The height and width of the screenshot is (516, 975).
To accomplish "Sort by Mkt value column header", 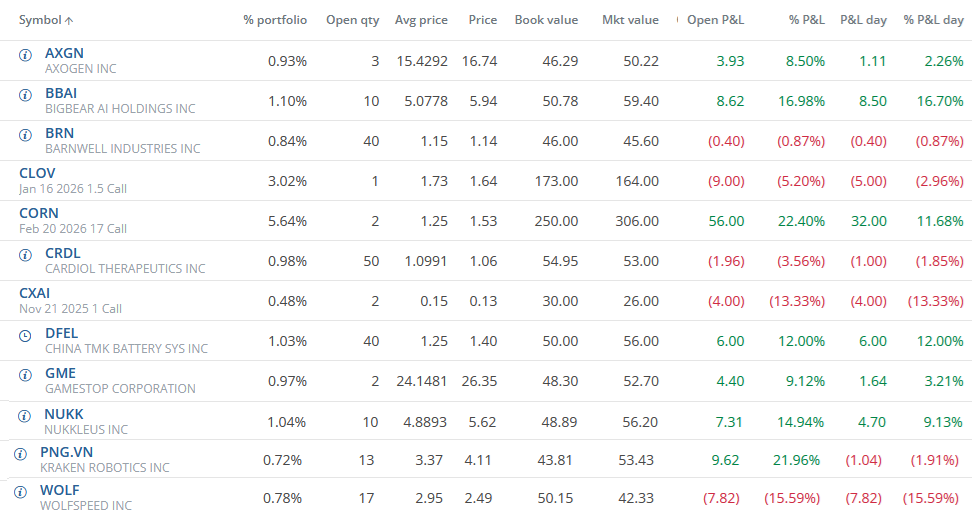I will [x=630, y=20].
